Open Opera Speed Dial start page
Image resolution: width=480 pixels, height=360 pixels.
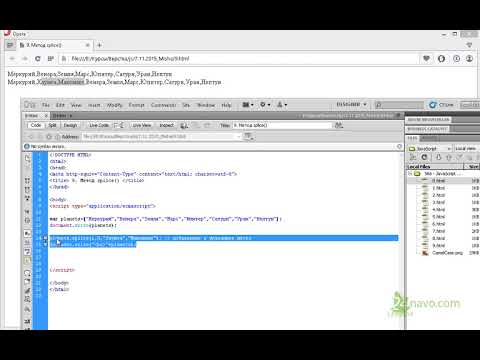(x=51, y=59)
